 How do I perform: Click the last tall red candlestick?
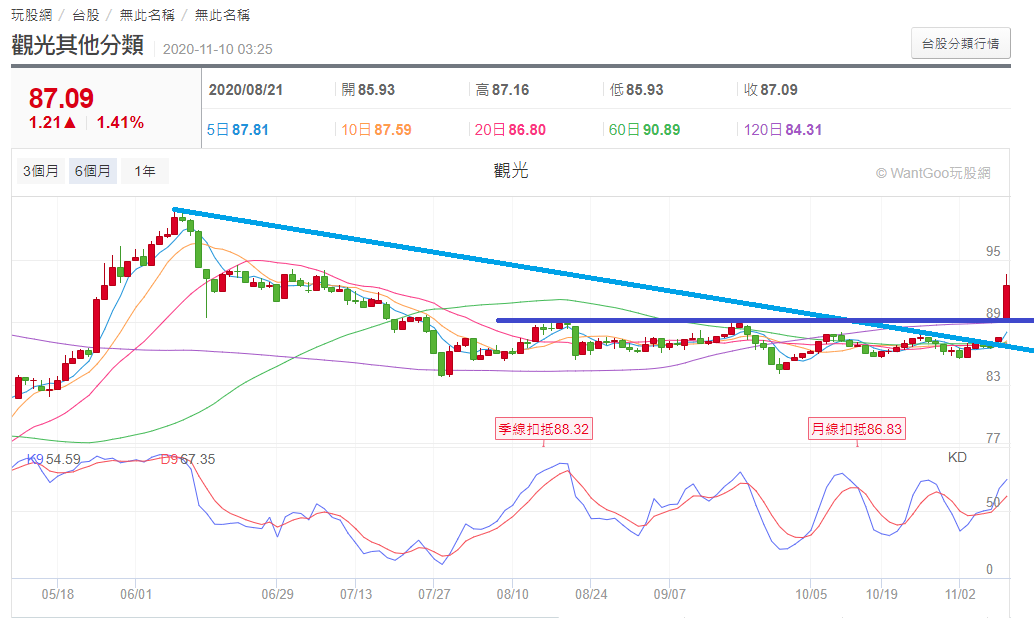(x=1006, y=300)
